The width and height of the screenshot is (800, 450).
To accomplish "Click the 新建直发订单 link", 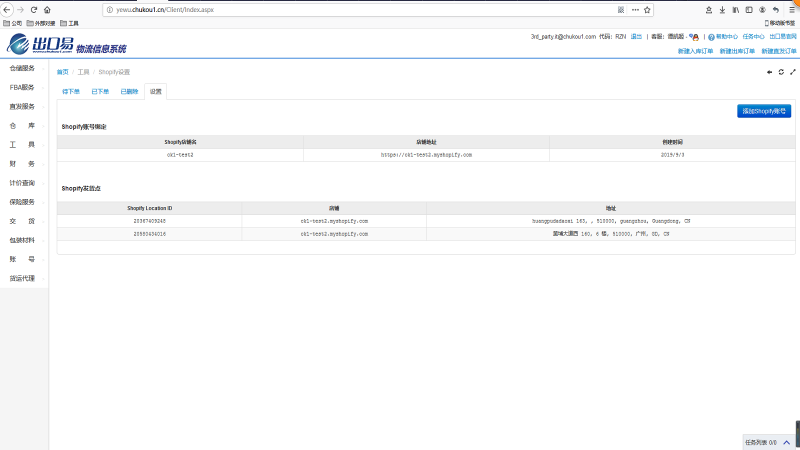I will click(x=779, y=51).
